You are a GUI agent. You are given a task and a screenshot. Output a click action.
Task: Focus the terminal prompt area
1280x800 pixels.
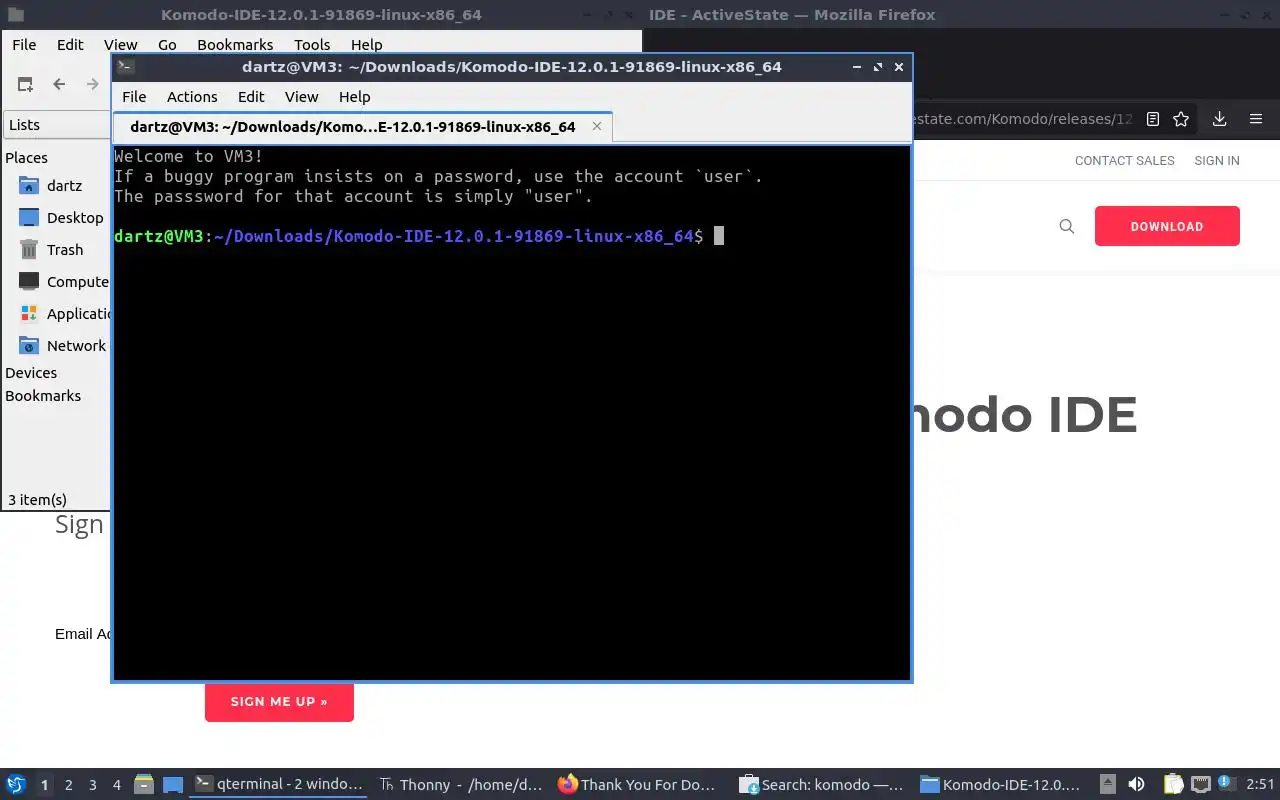coord(512,413)
